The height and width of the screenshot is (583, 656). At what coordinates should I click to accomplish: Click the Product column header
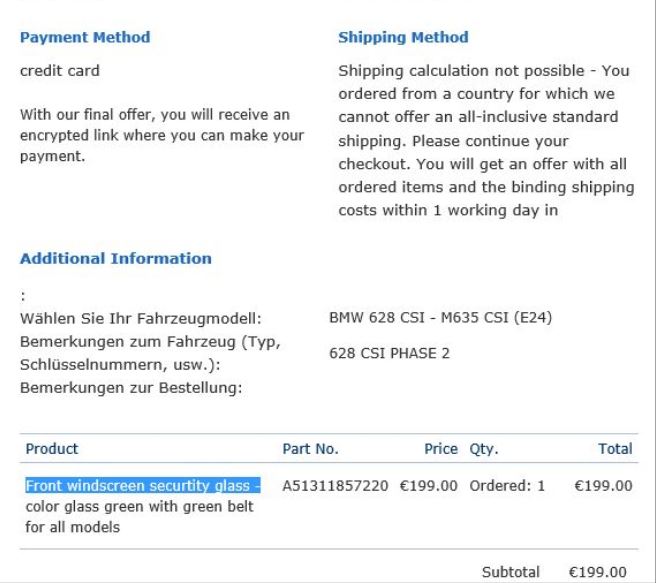pyautogui.click(x=51, y=449)
